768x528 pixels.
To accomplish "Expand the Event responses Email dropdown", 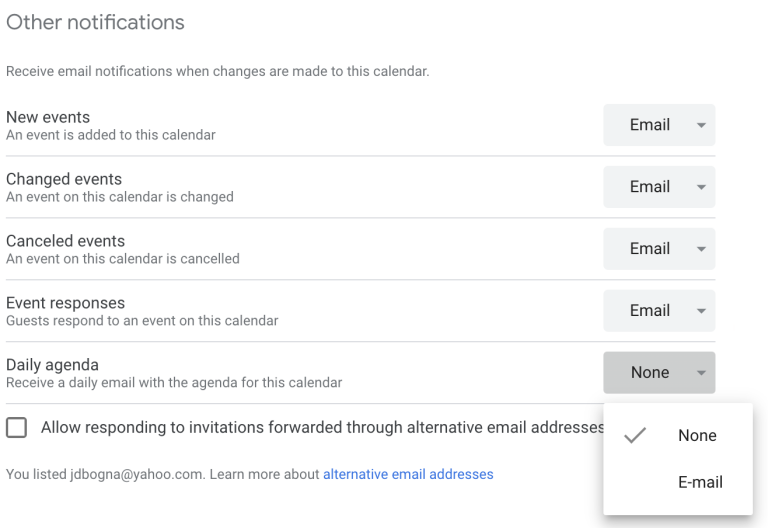I will [659, 311].
